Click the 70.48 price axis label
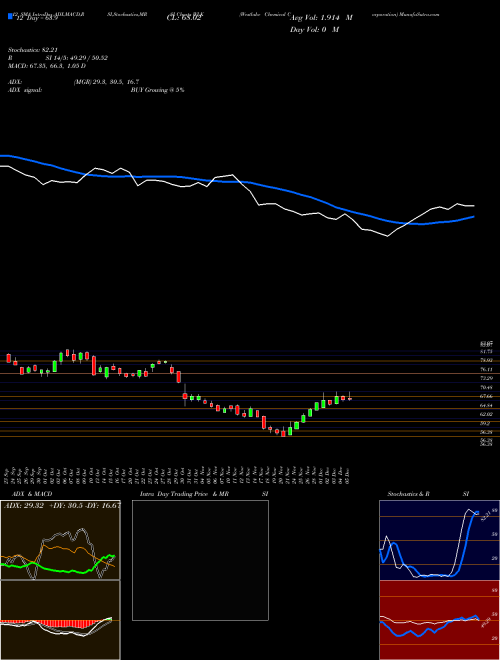Screen dimensions: 500x660 [x=487, y=387]
